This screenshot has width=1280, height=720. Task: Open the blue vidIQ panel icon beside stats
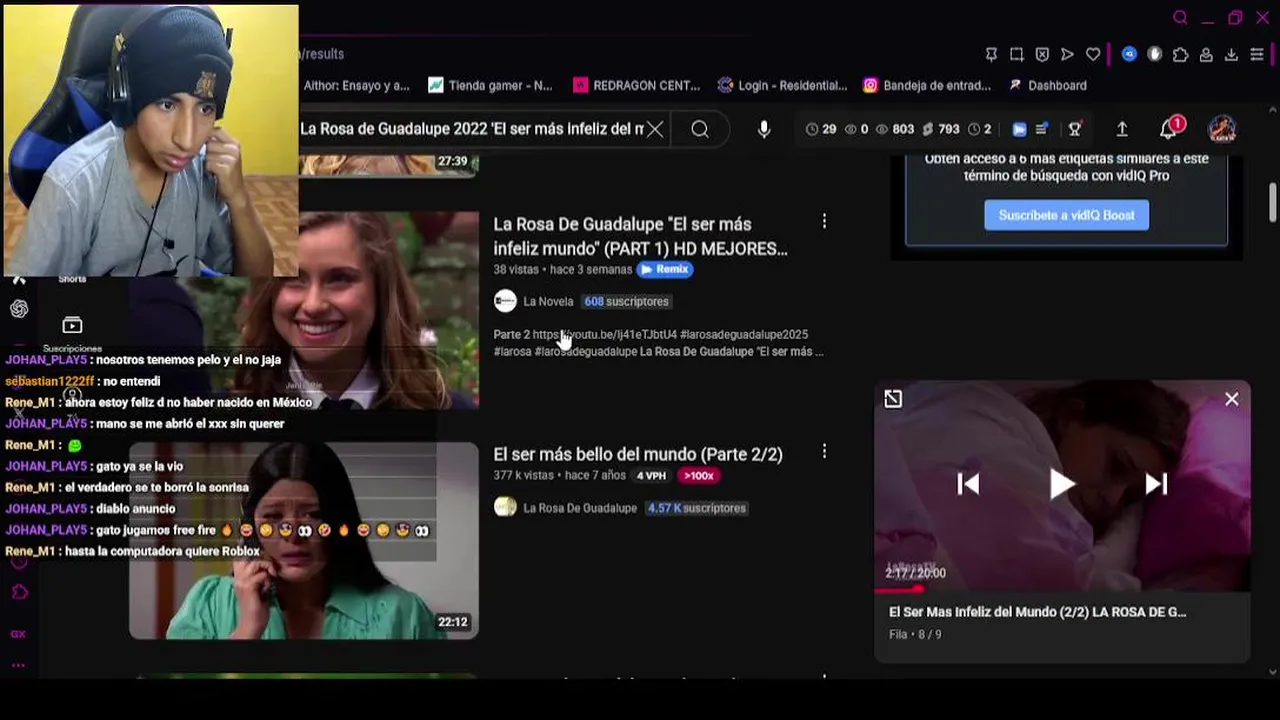(x=1019, y=129)
